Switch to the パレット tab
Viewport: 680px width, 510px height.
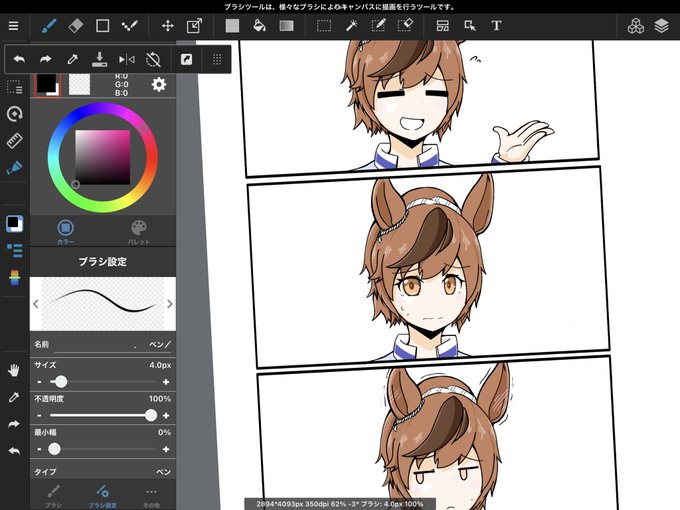pos(139,232)
